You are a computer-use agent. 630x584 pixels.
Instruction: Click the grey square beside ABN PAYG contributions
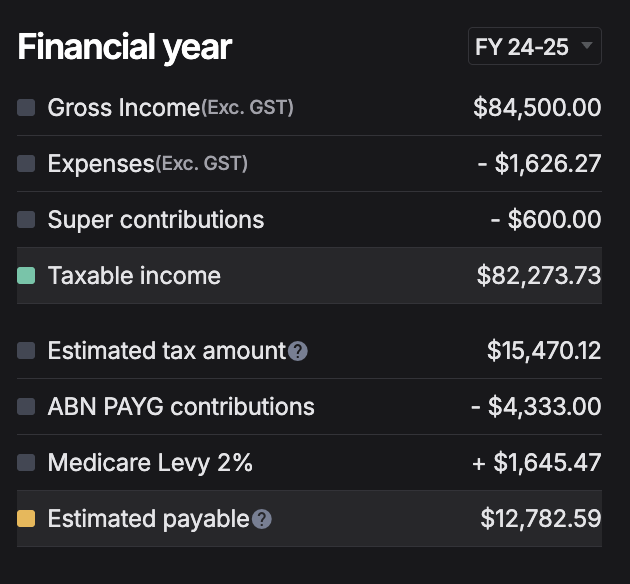click(26, 406)
